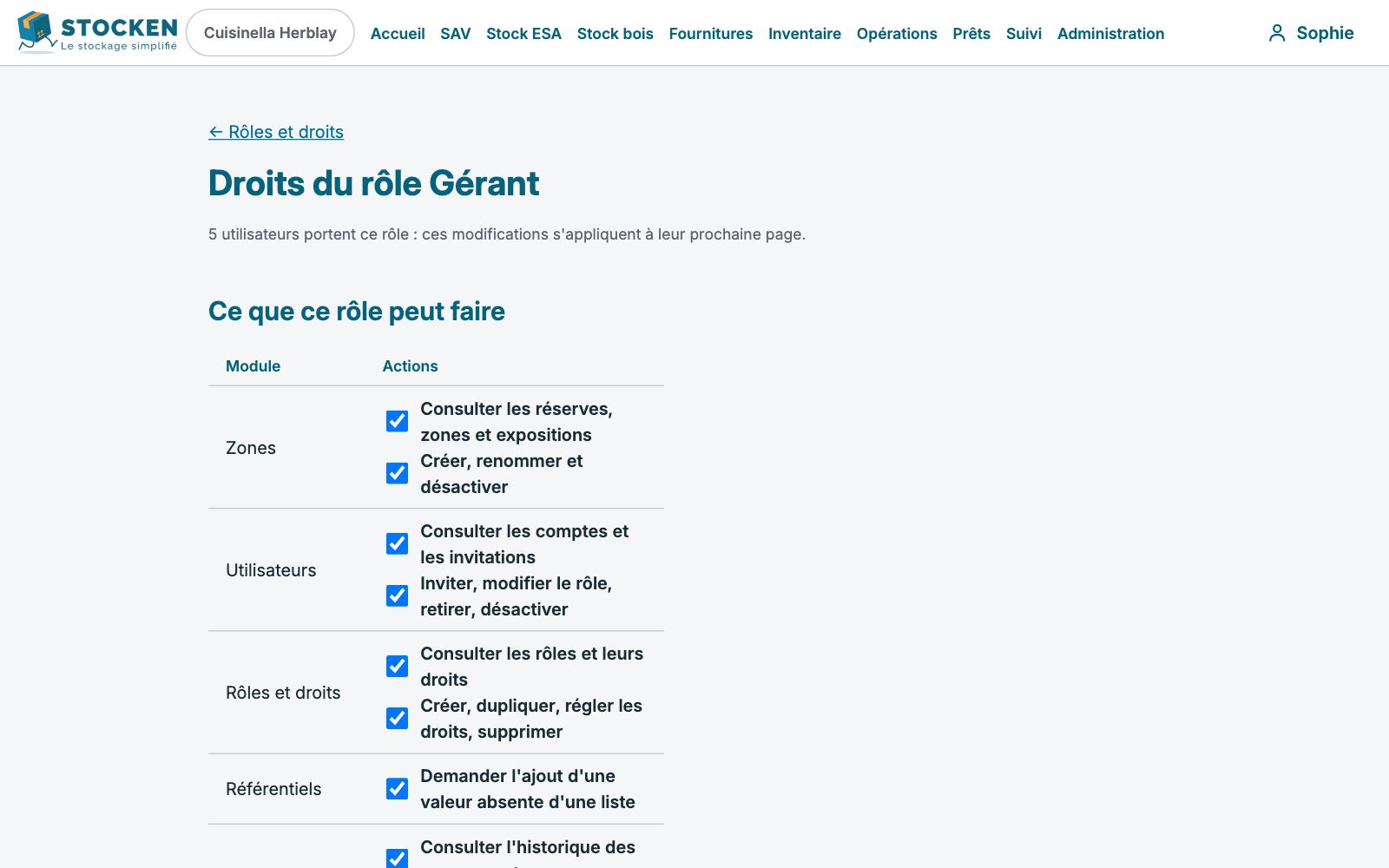The height and width of the screenshot is (868, 1389).
Task: Click the Ce que ce rôle peut faire heading
Action: (357, 312)
